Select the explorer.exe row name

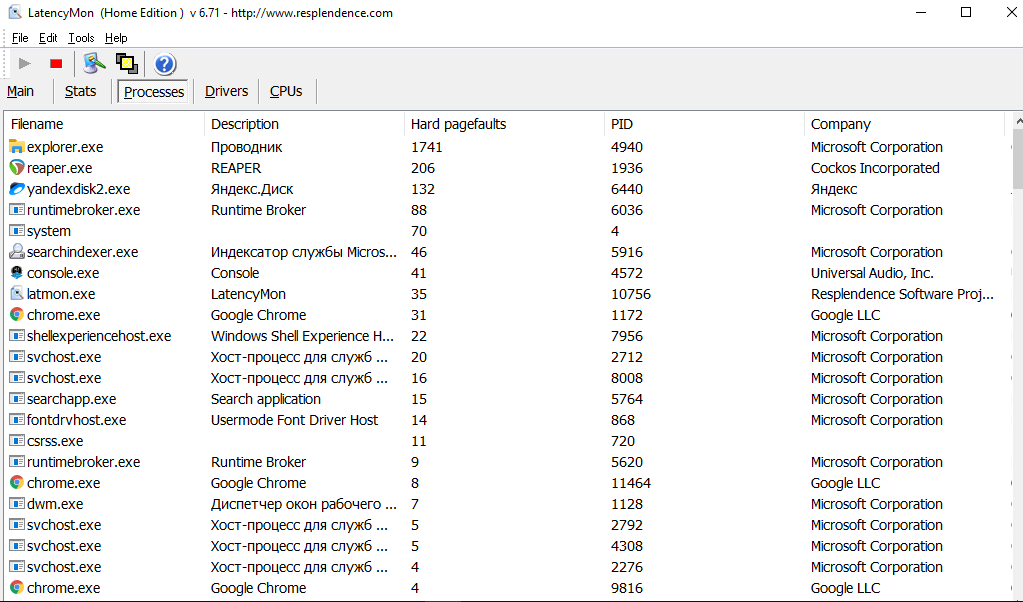[65, 147]
